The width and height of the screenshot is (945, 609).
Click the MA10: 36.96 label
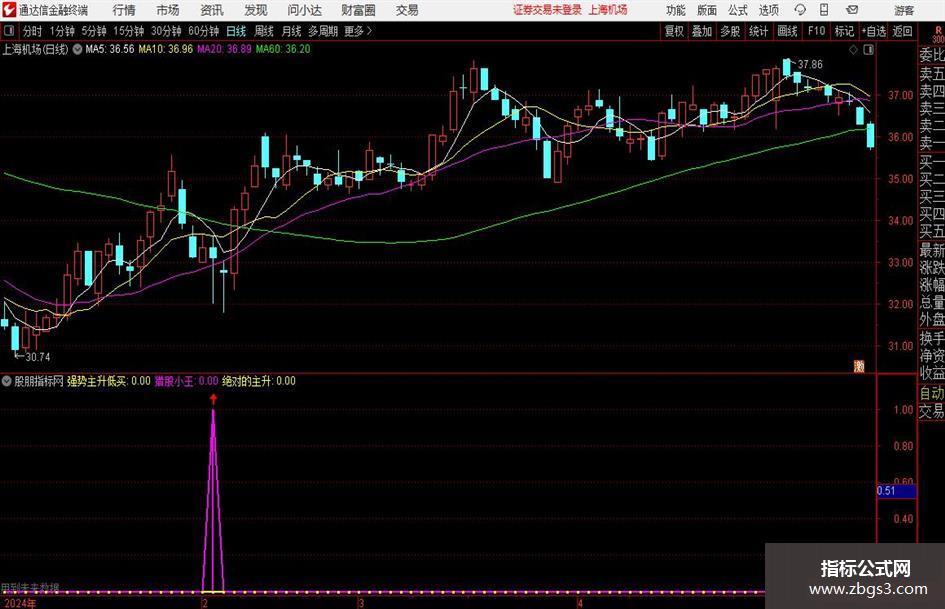166,49
